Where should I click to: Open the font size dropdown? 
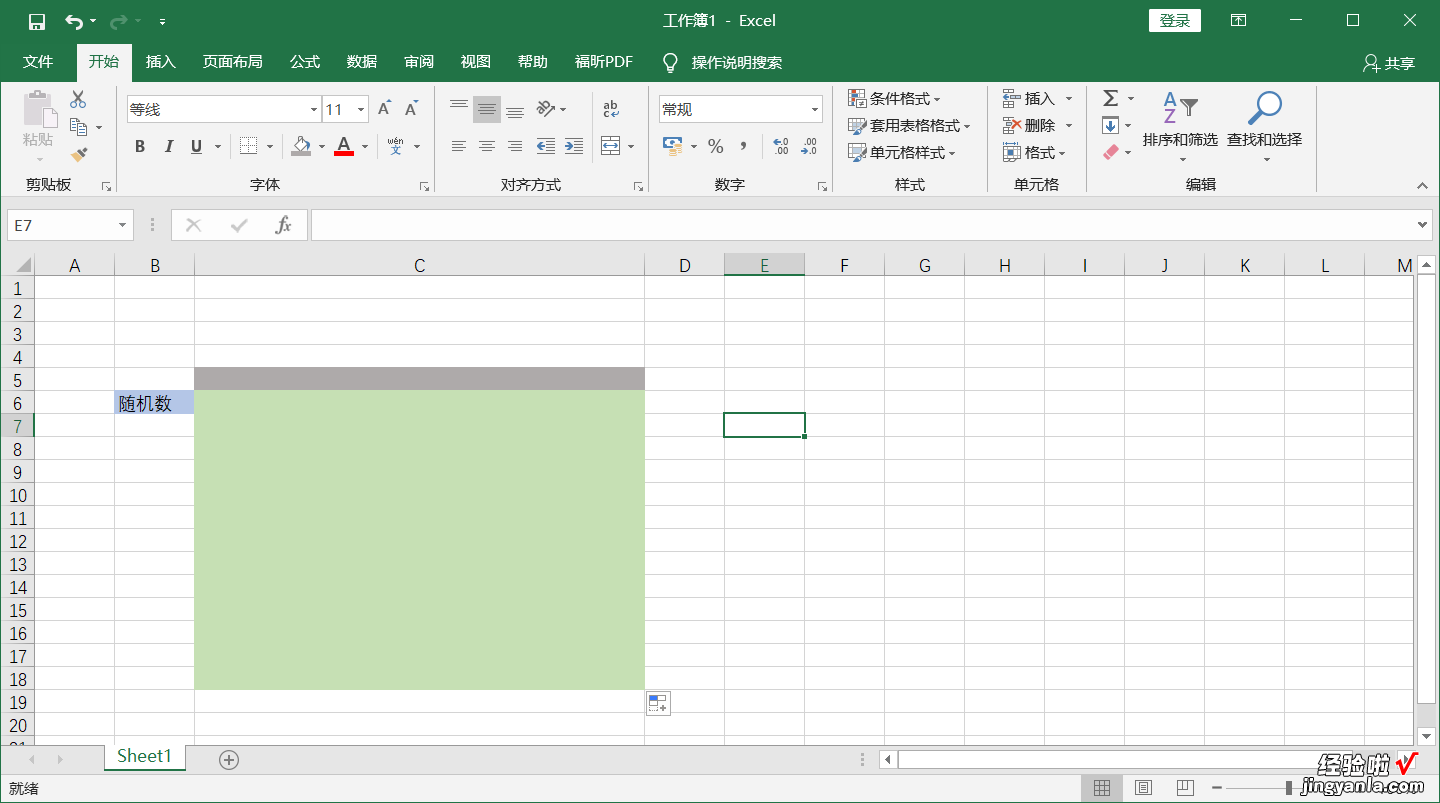pos(361,109)
